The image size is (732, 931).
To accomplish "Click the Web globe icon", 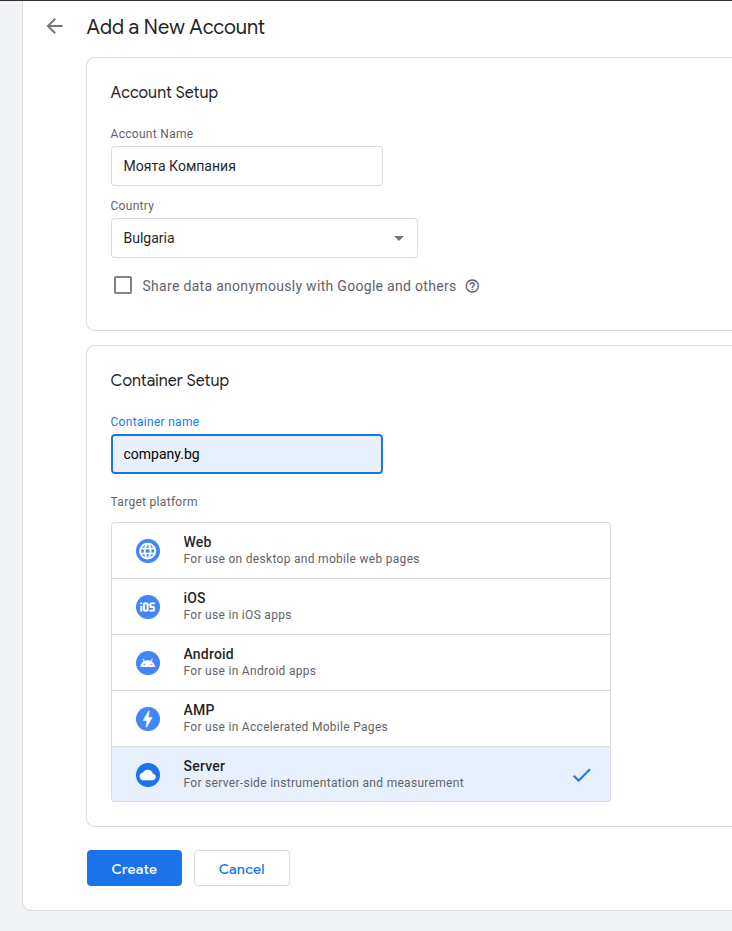I will (x=148, y=551).
